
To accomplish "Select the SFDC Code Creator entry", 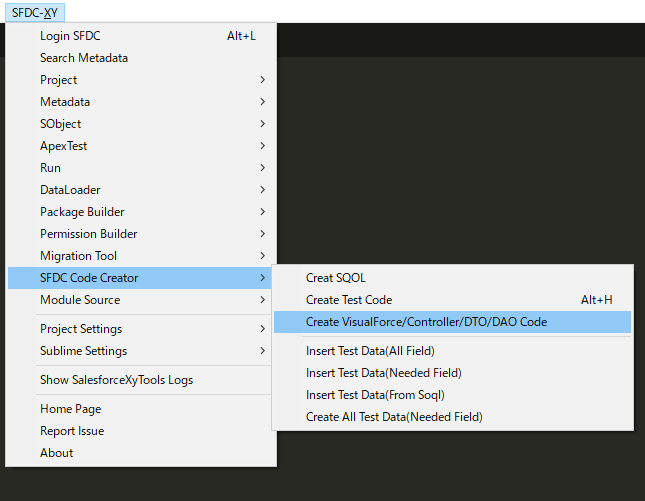I will point(140,278).
